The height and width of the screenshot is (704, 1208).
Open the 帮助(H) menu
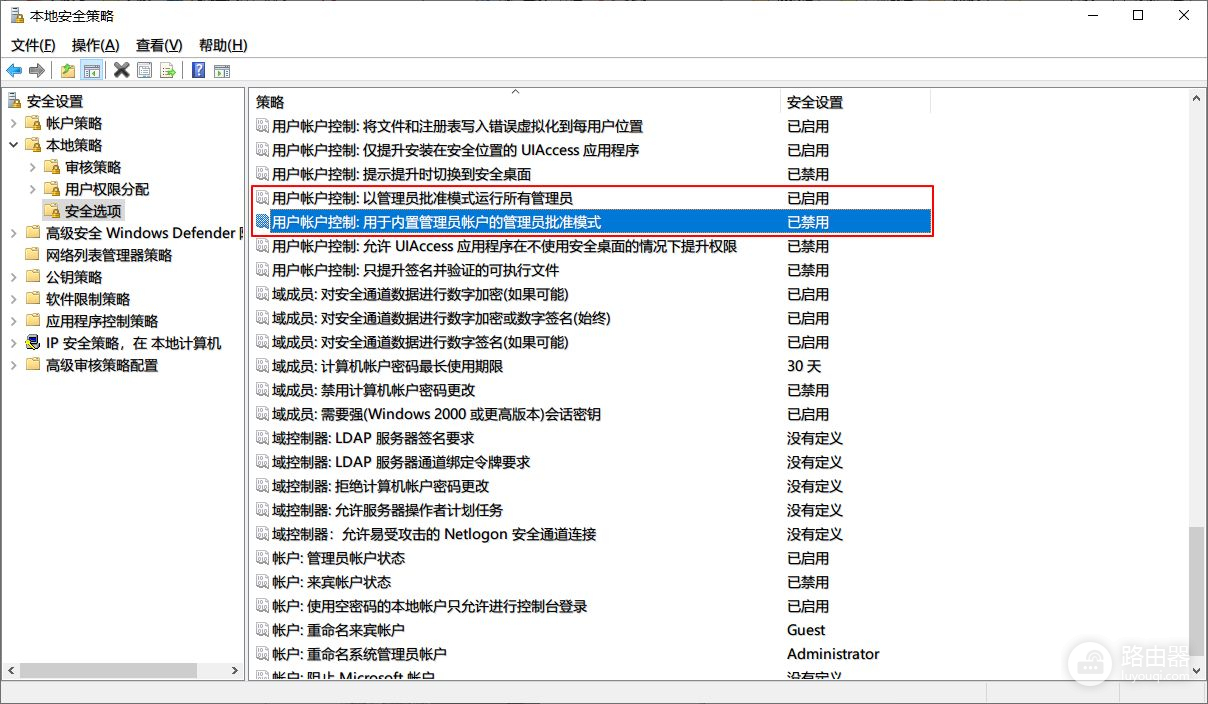[x=223, y=45]
